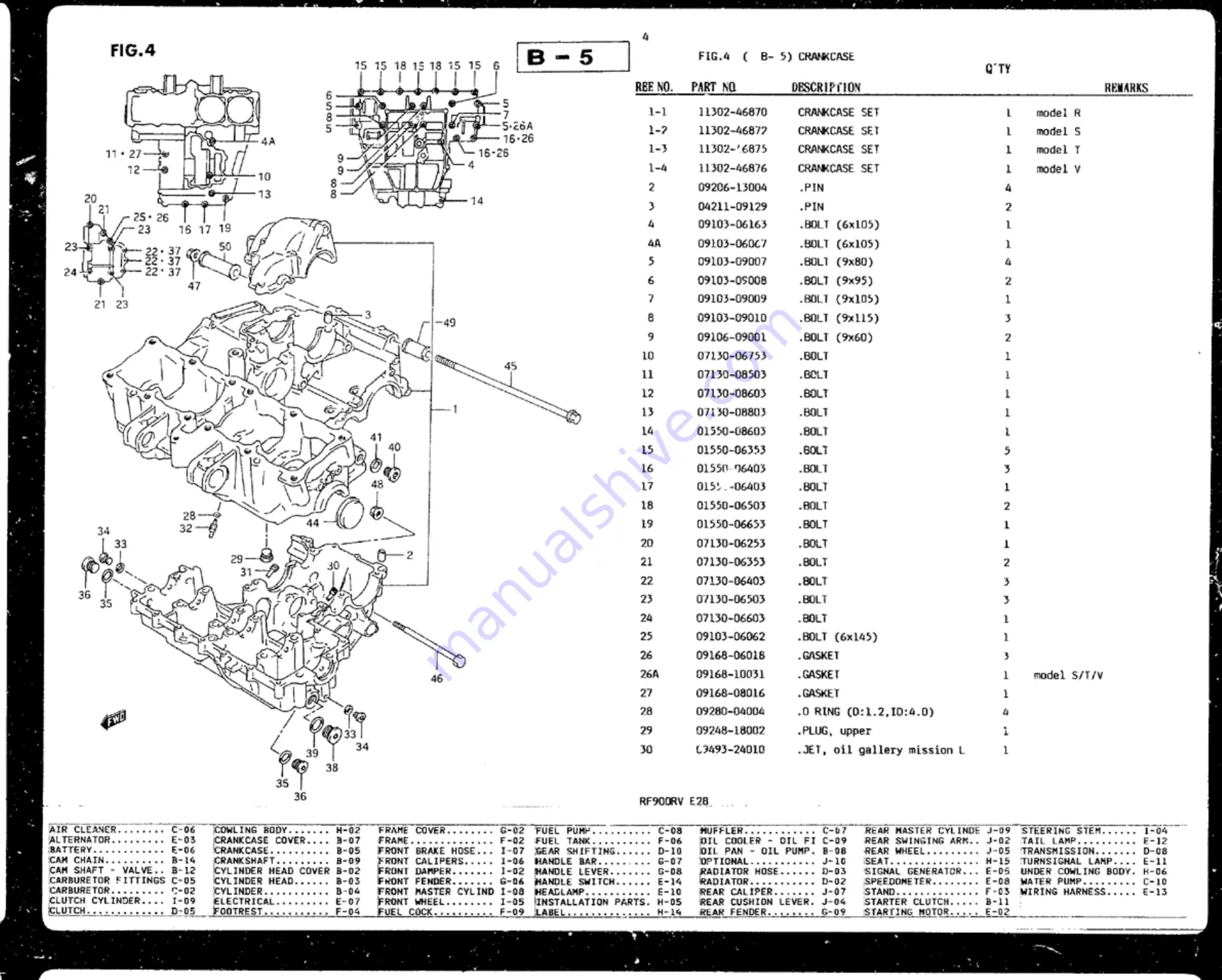
Task: Select part number 07130-06753
Action: [732, 356]
